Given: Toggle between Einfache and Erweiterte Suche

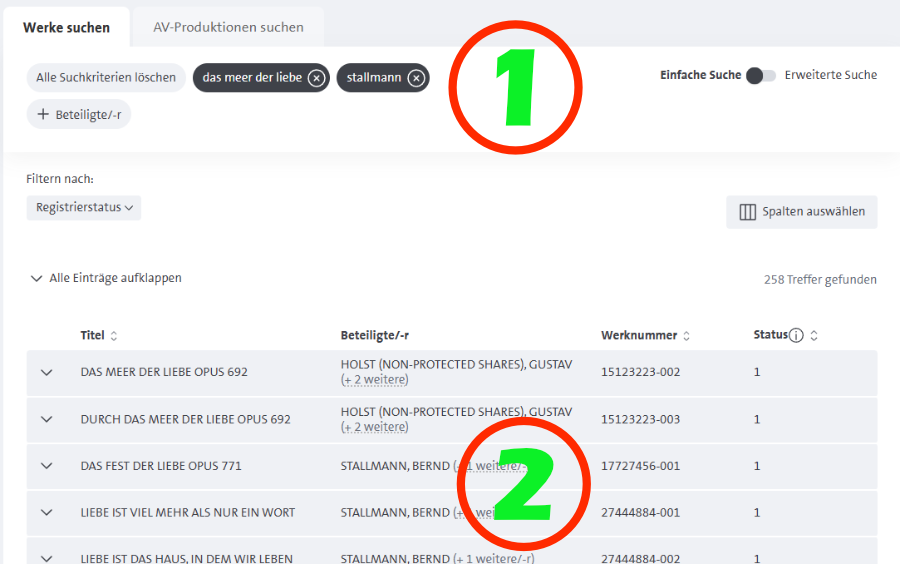Looking at the screenshot, I should [760, 75].
